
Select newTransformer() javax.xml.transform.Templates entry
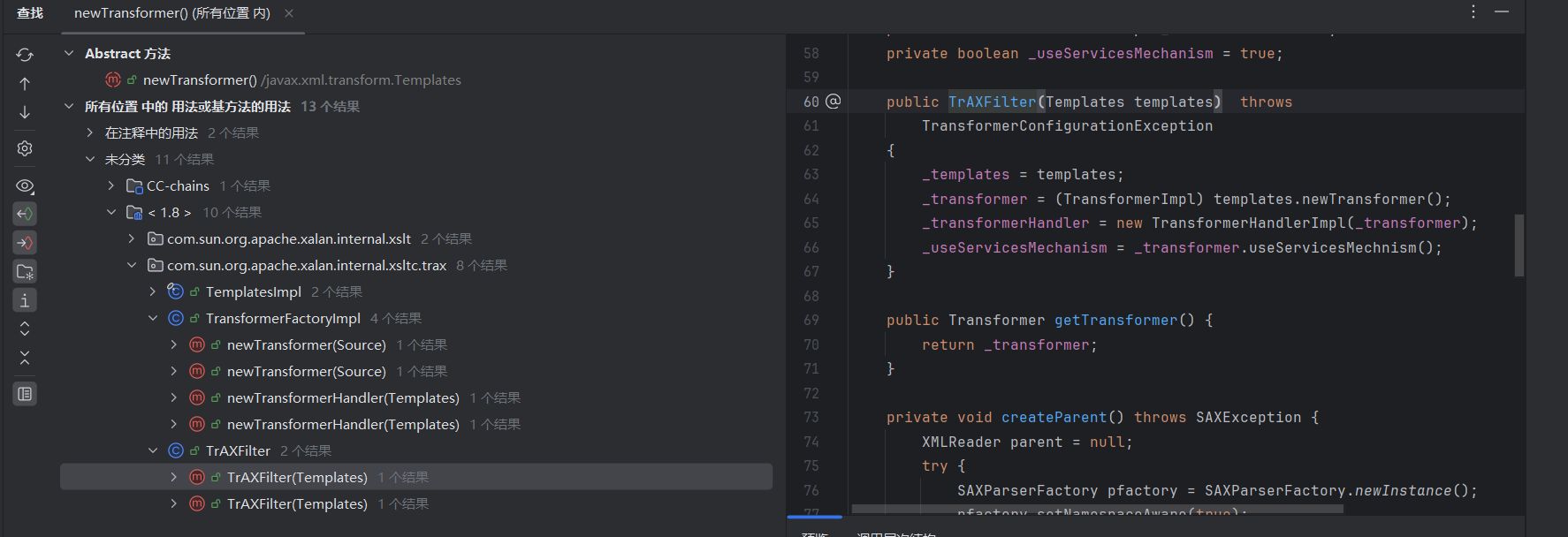tap(301, 80)
